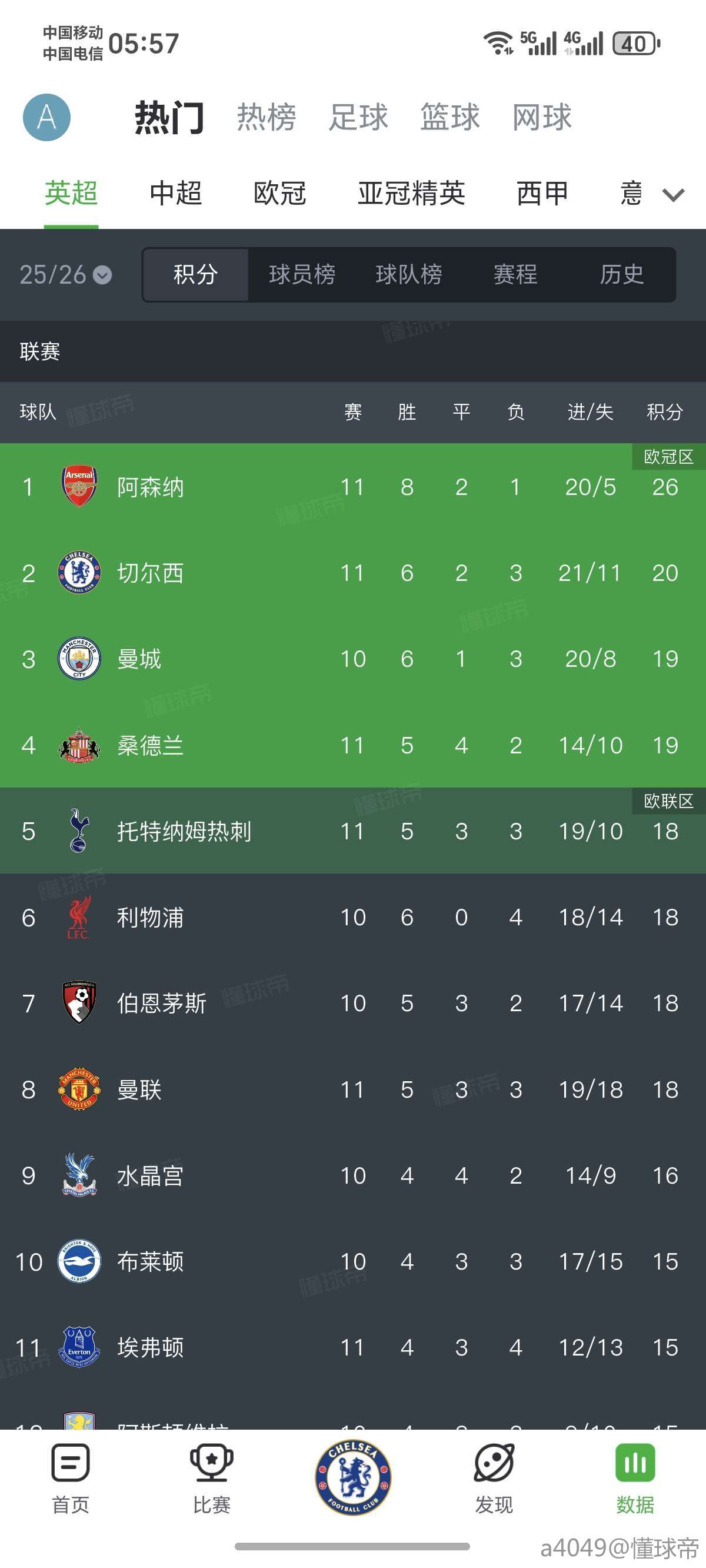The height and width of the screenshot is (1568, 706).
Task: Open the 首页 home icon
Action: tap(71, 1463)
